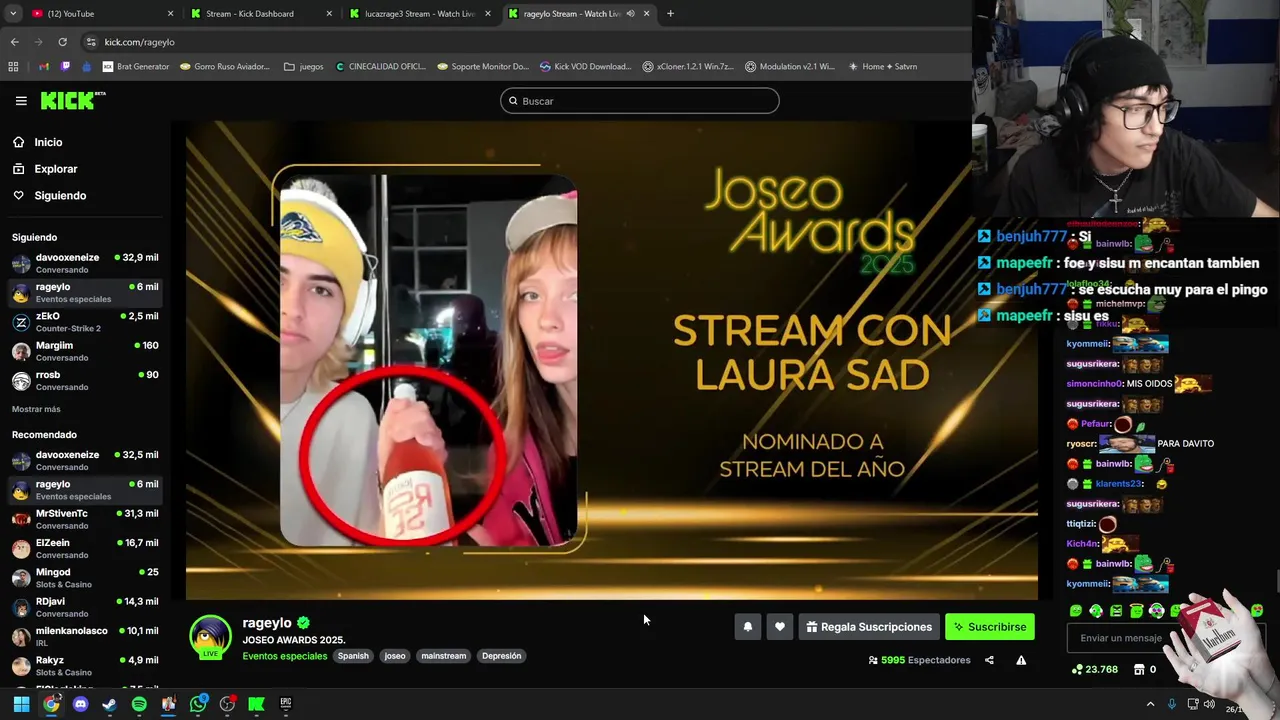This screenshot has width=1280, height=720.
Task: Open RDjavi recommended channel
Action: 85,607
